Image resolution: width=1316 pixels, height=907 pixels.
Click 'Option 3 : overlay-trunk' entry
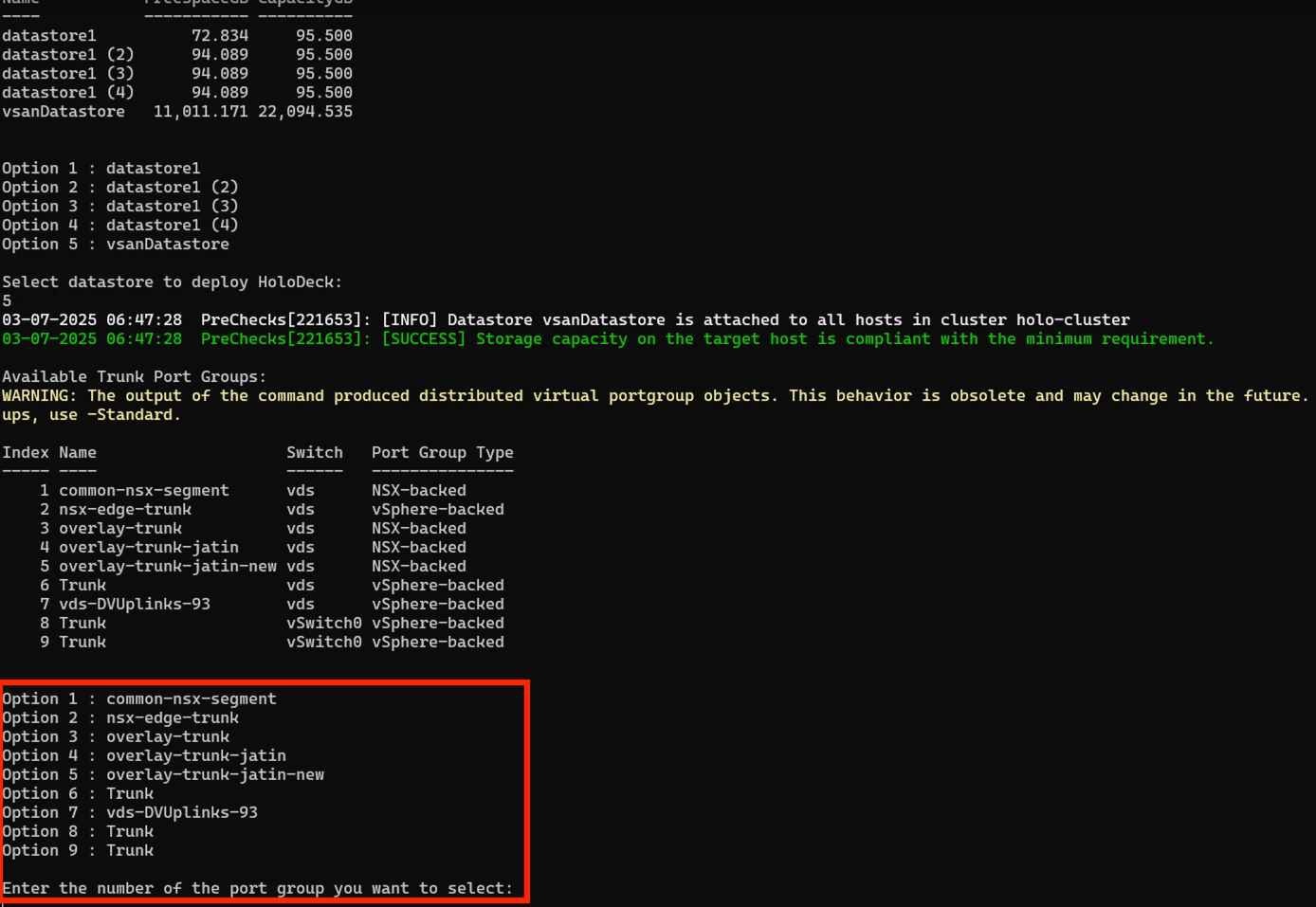pyautogui.click(x=116, y=736)
